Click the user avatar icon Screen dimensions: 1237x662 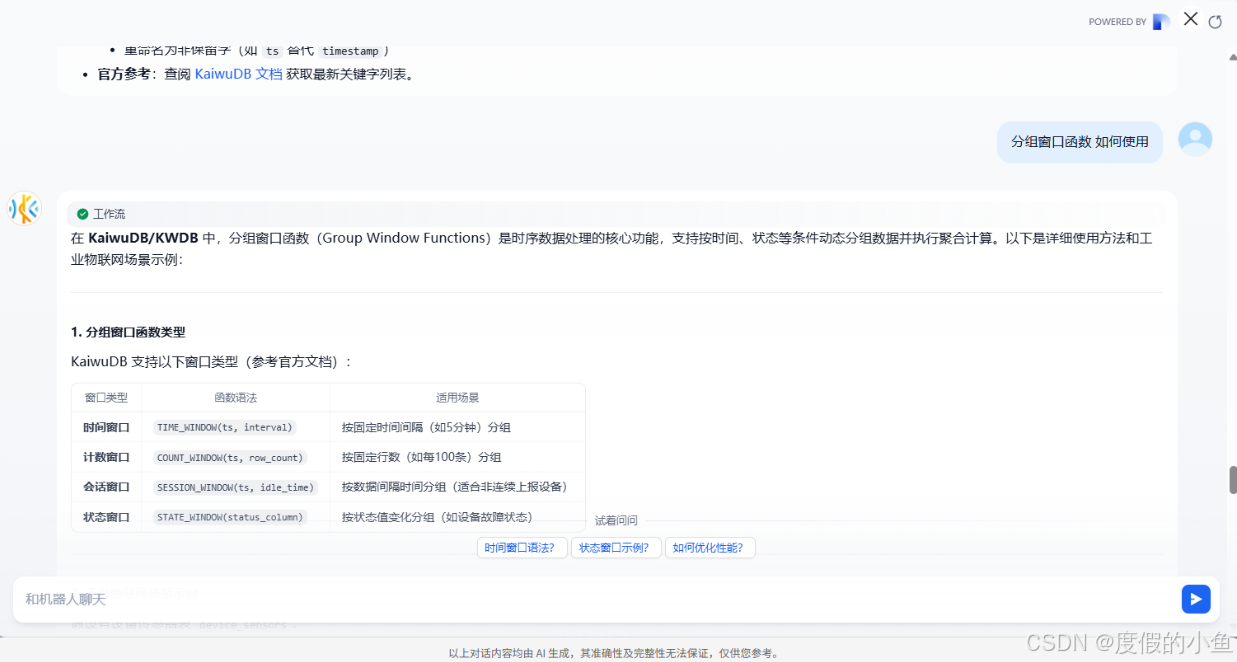[x=1195, y=139]
